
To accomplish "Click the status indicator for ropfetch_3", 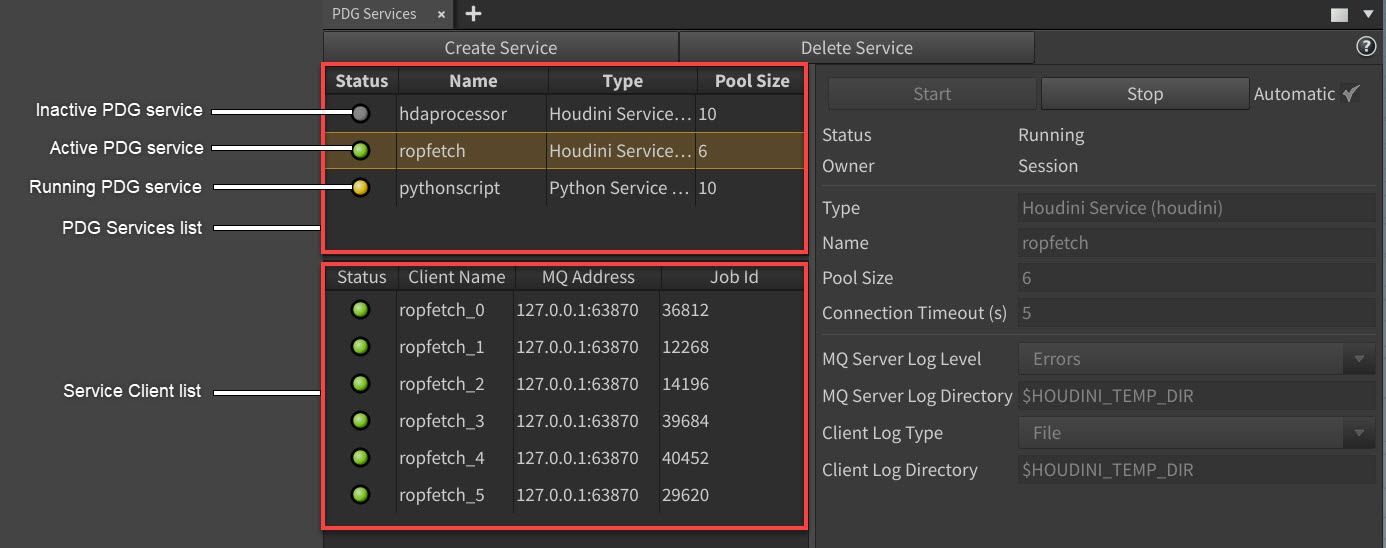I will (x=360, y=421).
